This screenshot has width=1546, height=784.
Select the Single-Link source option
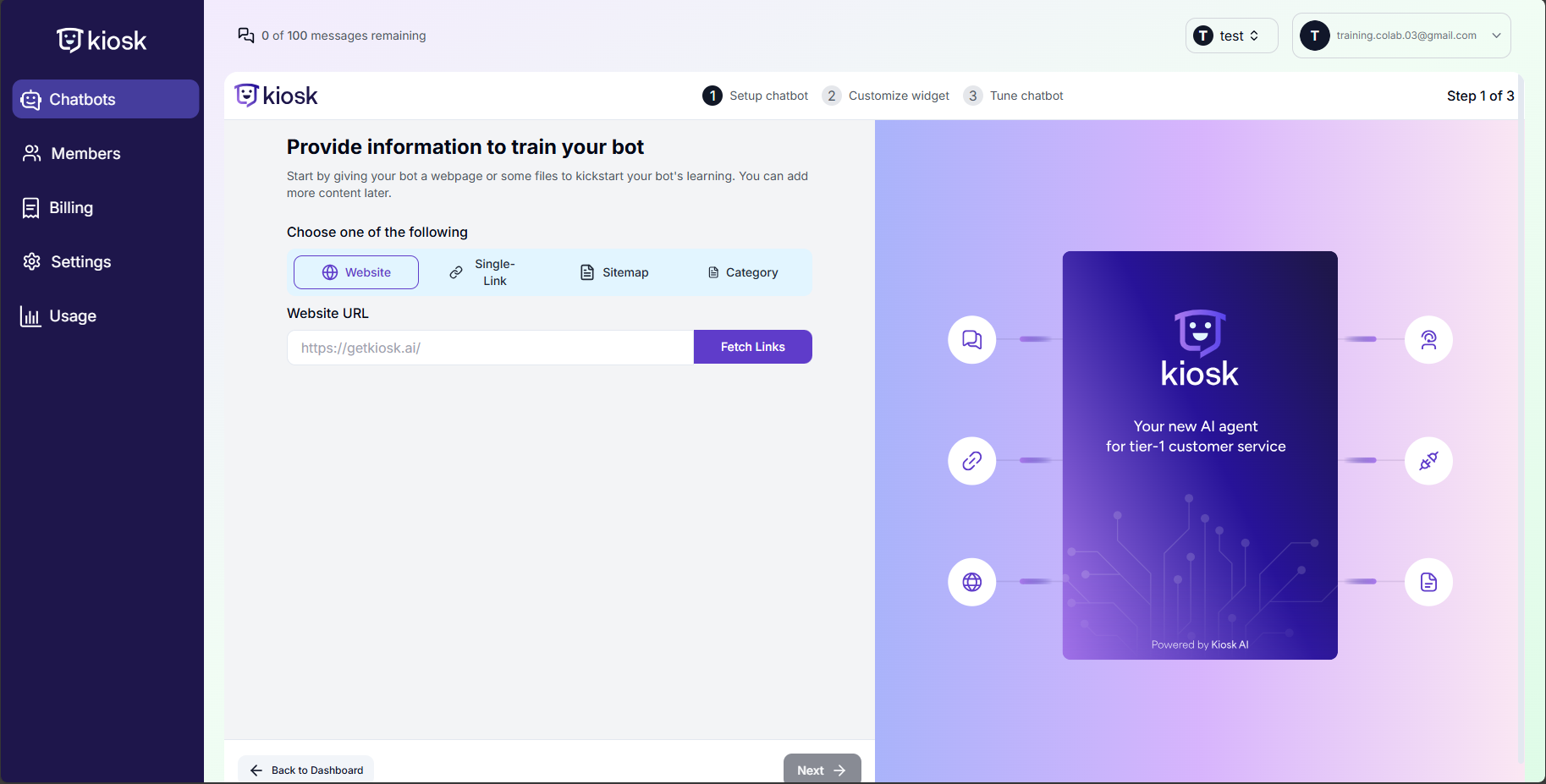tap(482, 272)
